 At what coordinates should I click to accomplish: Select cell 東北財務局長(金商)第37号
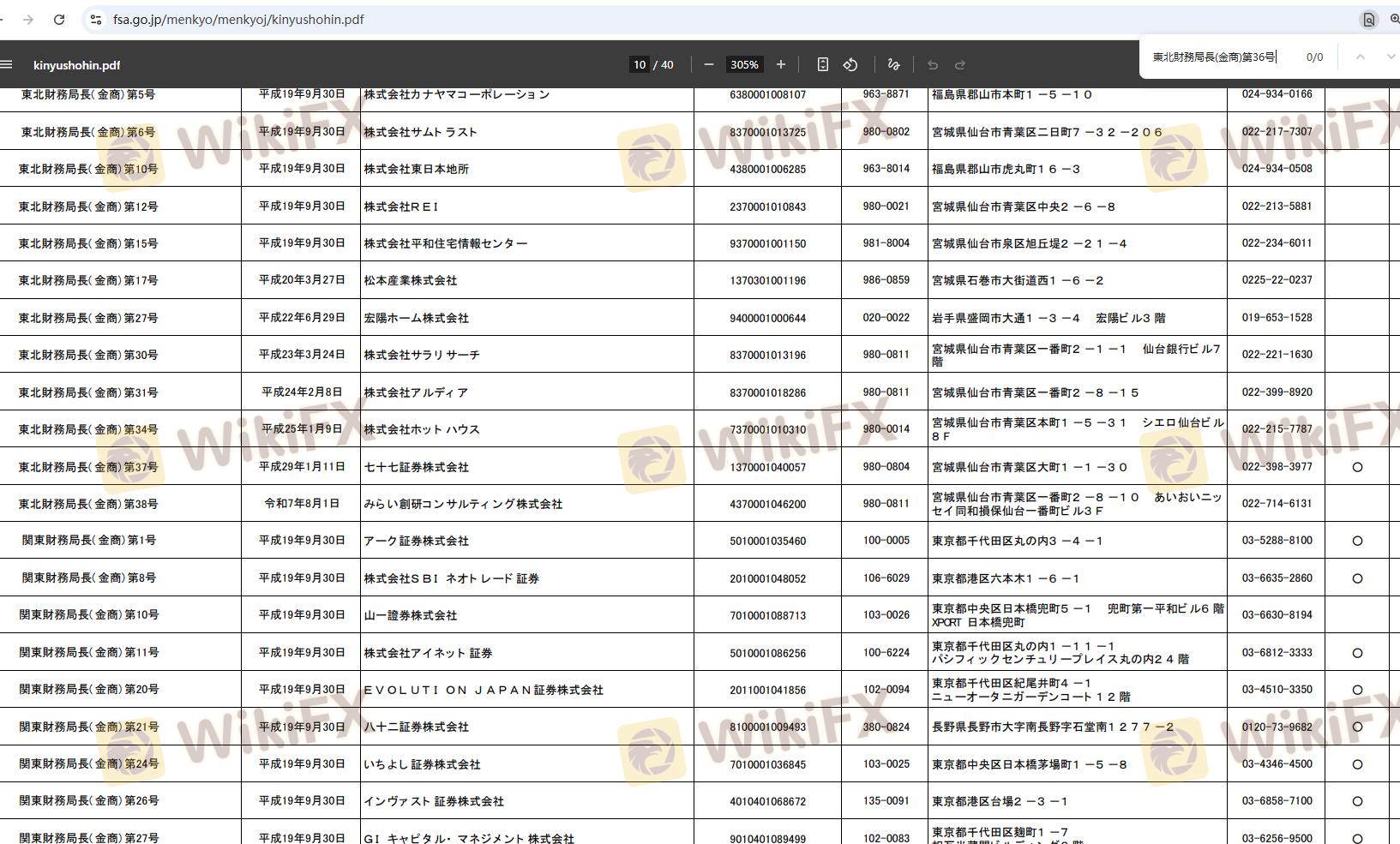tap(88, 467)
